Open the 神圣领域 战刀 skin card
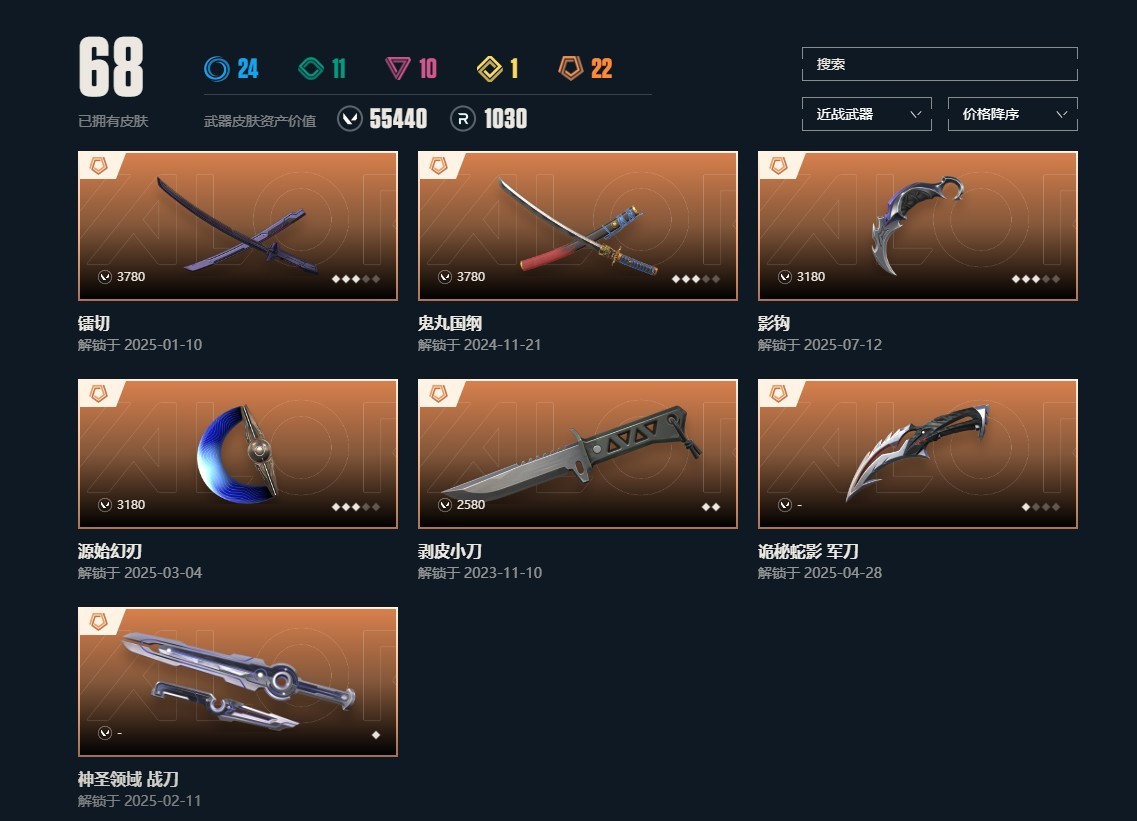The image size is (1137, 821). 238,682
